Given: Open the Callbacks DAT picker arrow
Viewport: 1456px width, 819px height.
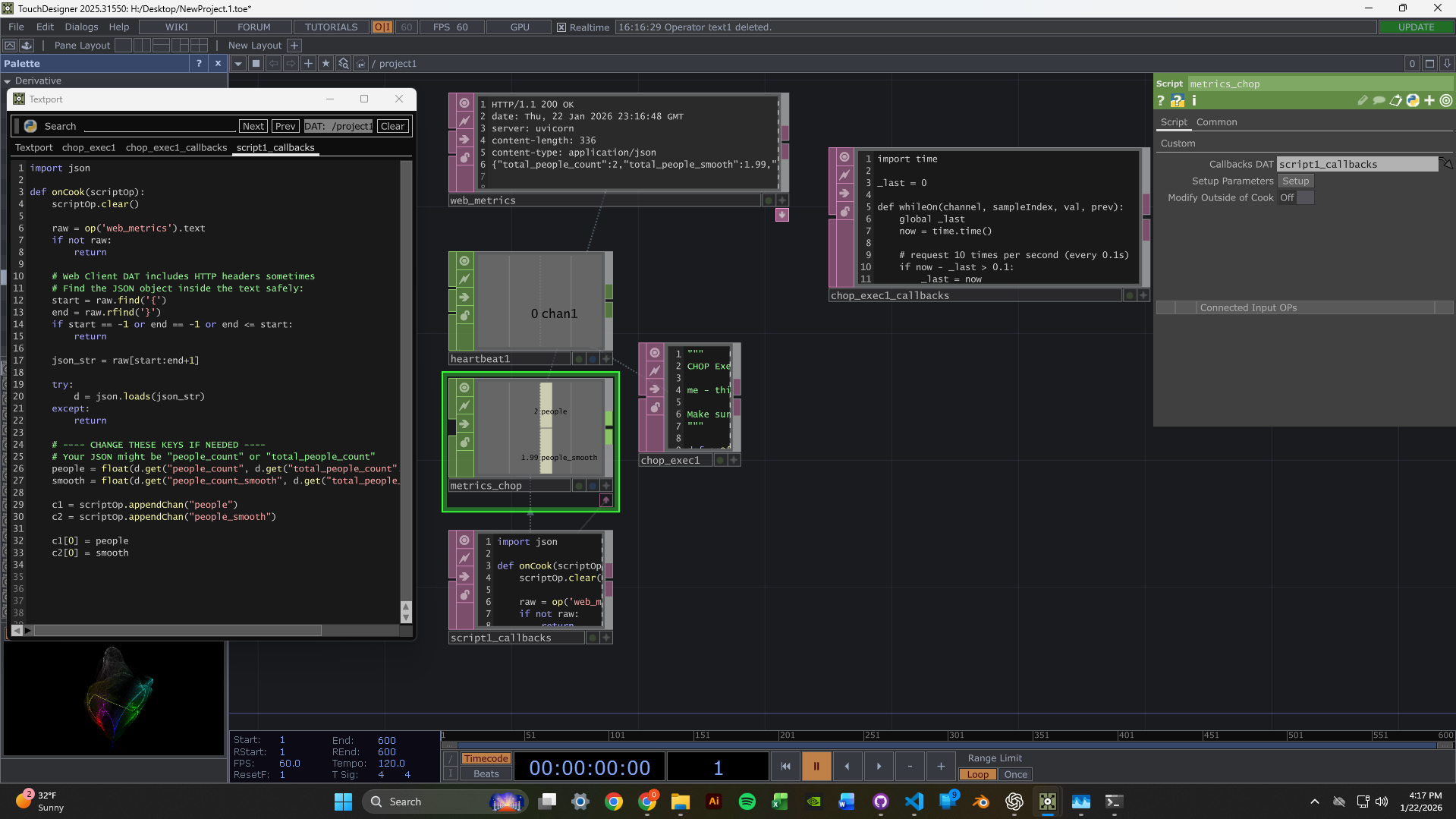Looking at the screenshot, I should click(x=1447, y=164).
